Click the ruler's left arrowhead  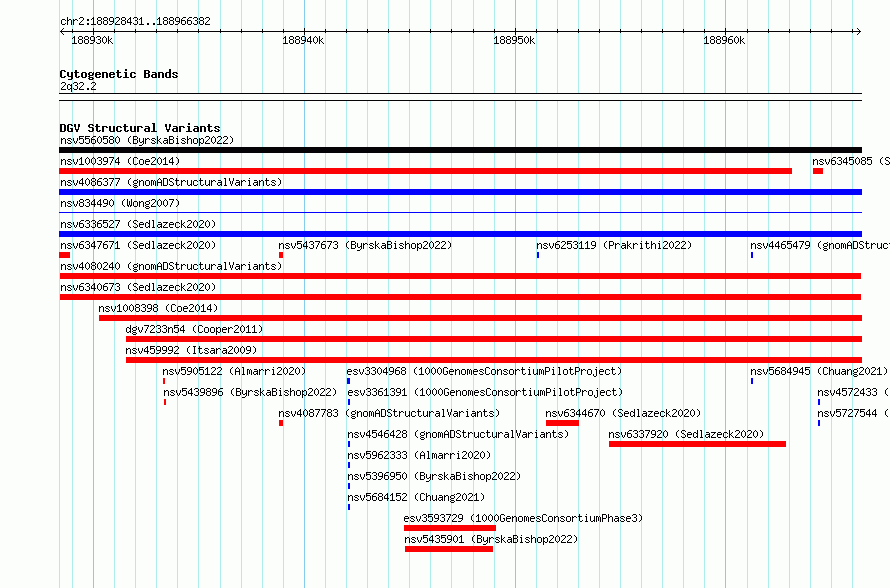62,31
